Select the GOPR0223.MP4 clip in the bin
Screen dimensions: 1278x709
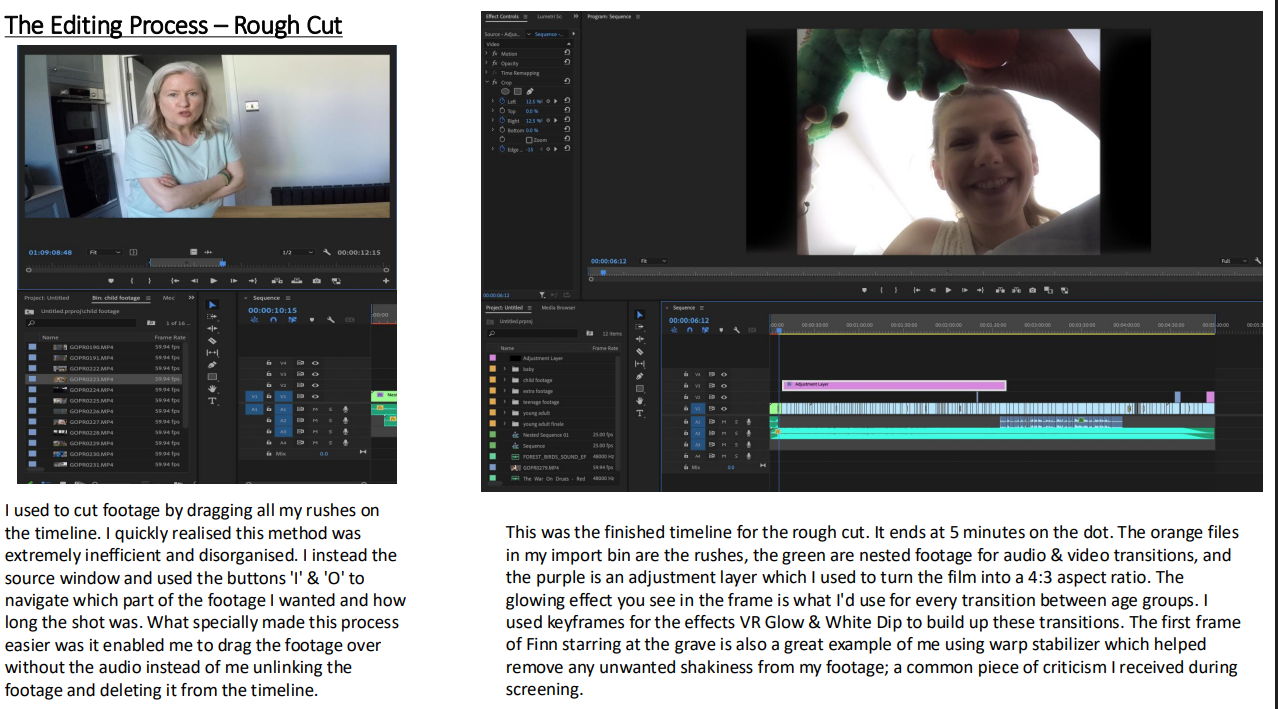[x=104, y=379]
